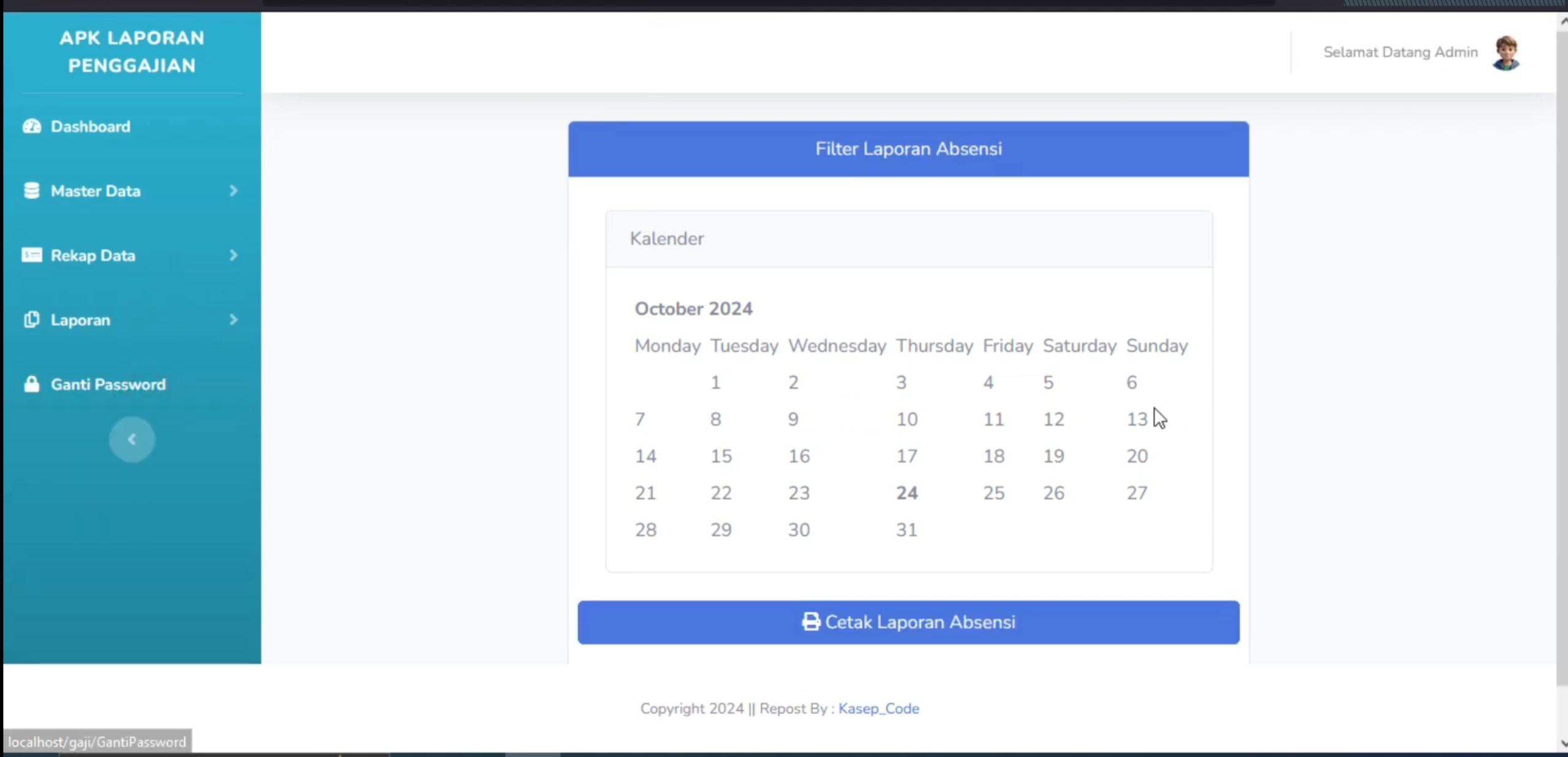Click the Ganti Password lock icon
1568x757 pixels.
(32, 384)
